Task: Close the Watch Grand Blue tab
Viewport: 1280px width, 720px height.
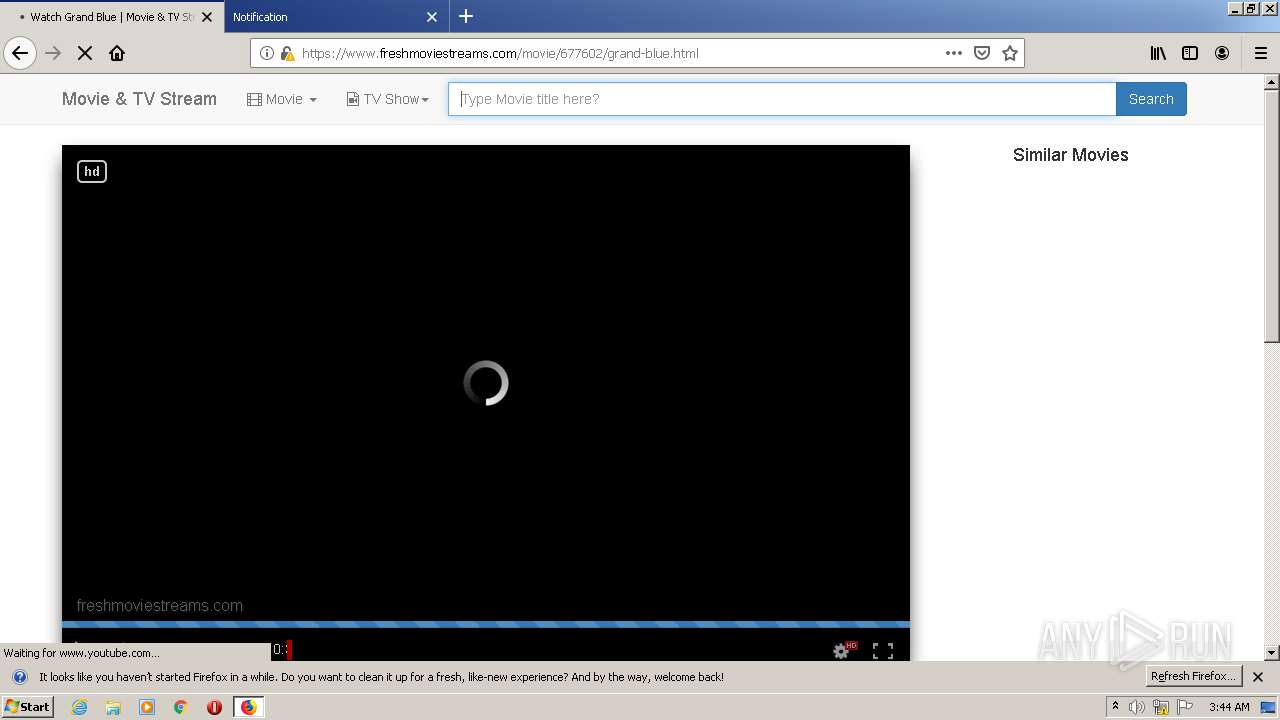Action: point(207,17)
